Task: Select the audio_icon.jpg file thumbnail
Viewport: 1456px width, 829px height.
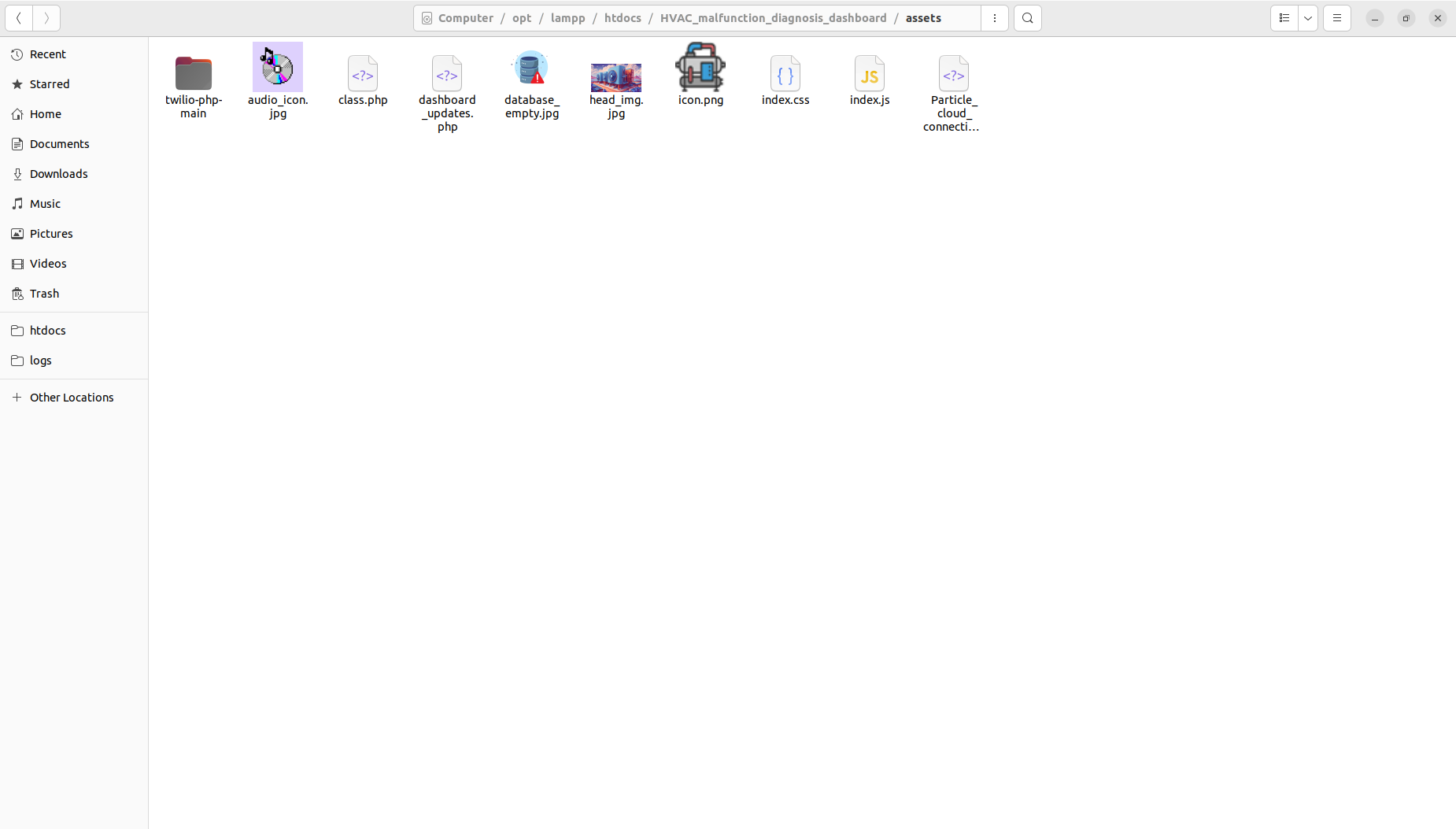Action: click(277, 68)
